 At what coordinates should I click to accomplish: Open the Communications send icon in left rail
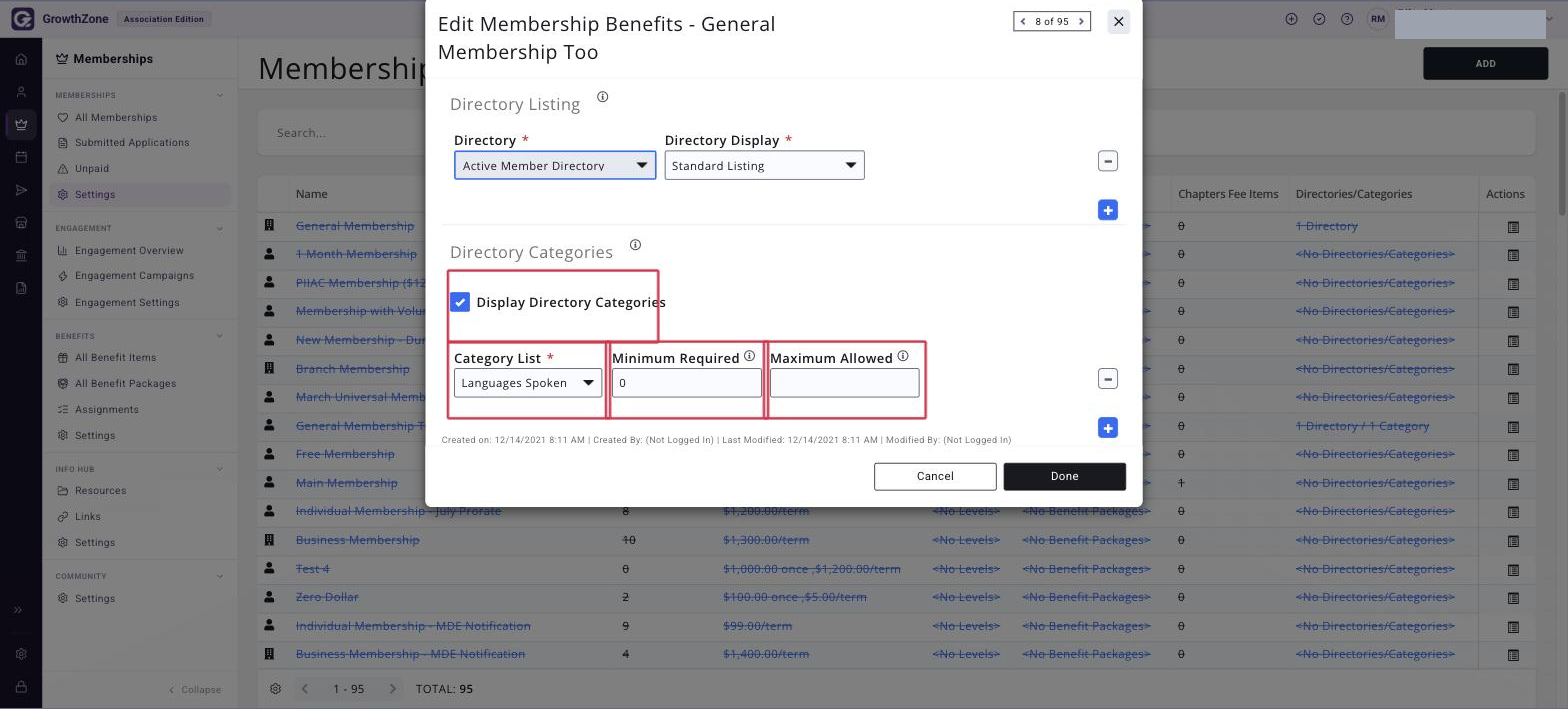tap(21, 190)
